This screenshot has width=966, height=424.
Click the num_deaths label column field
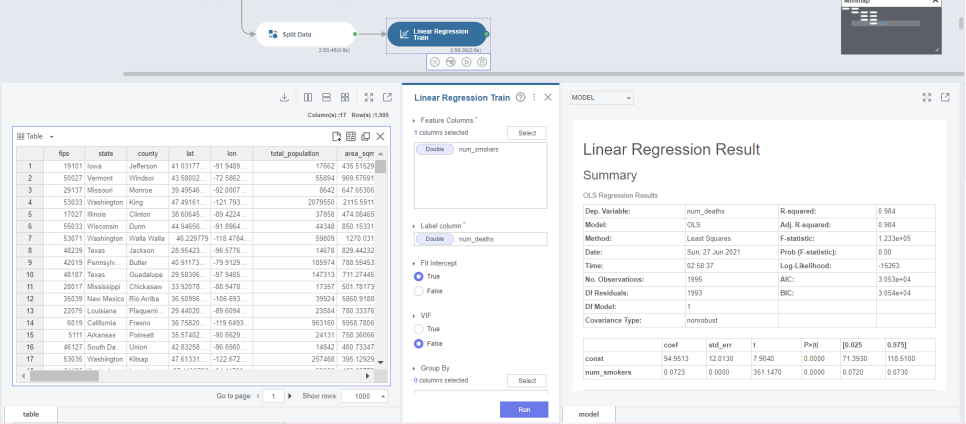click(481, 239)
